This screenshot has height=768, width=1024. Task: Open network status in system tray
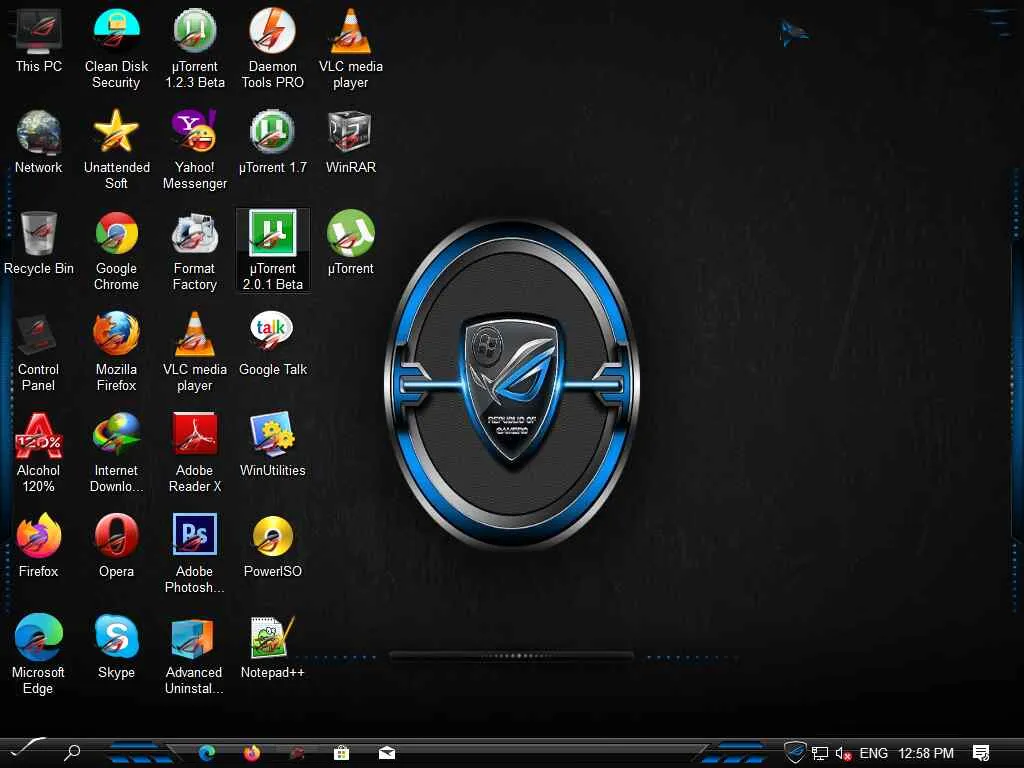(820, 754)
